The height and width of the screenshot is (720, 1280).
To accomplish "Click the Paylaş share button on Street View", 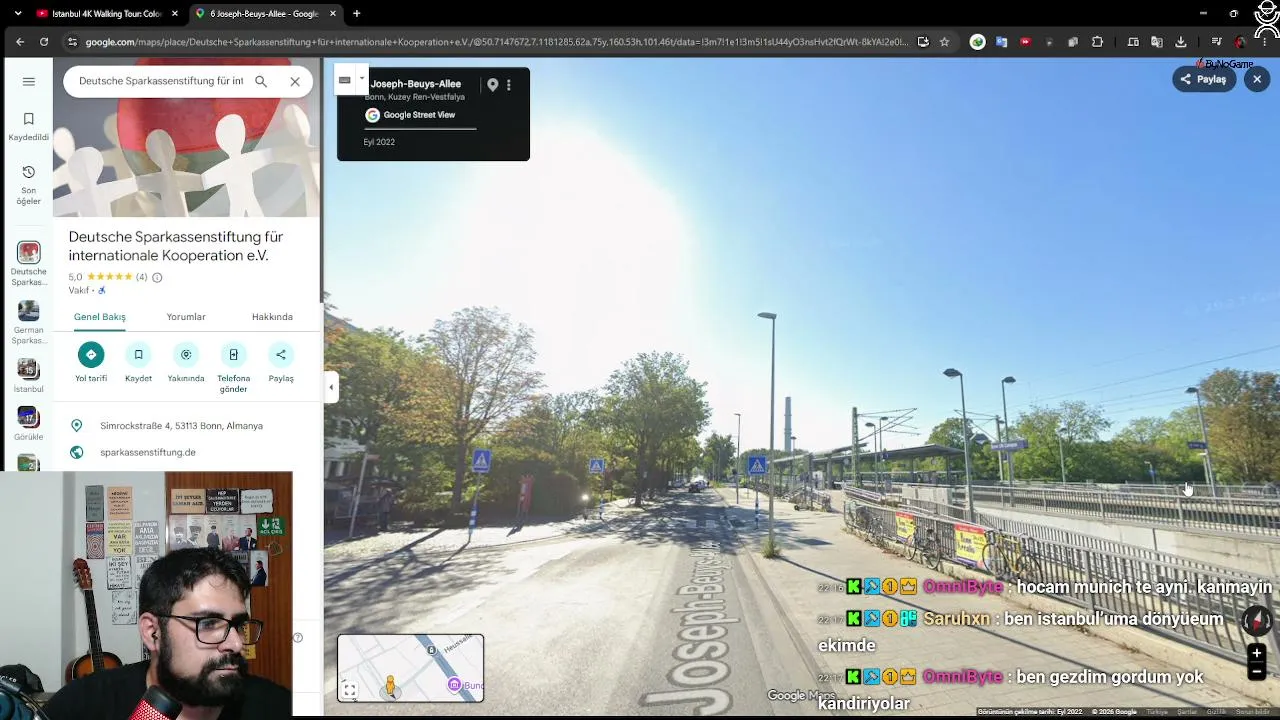I will (x=1204, y=79).
